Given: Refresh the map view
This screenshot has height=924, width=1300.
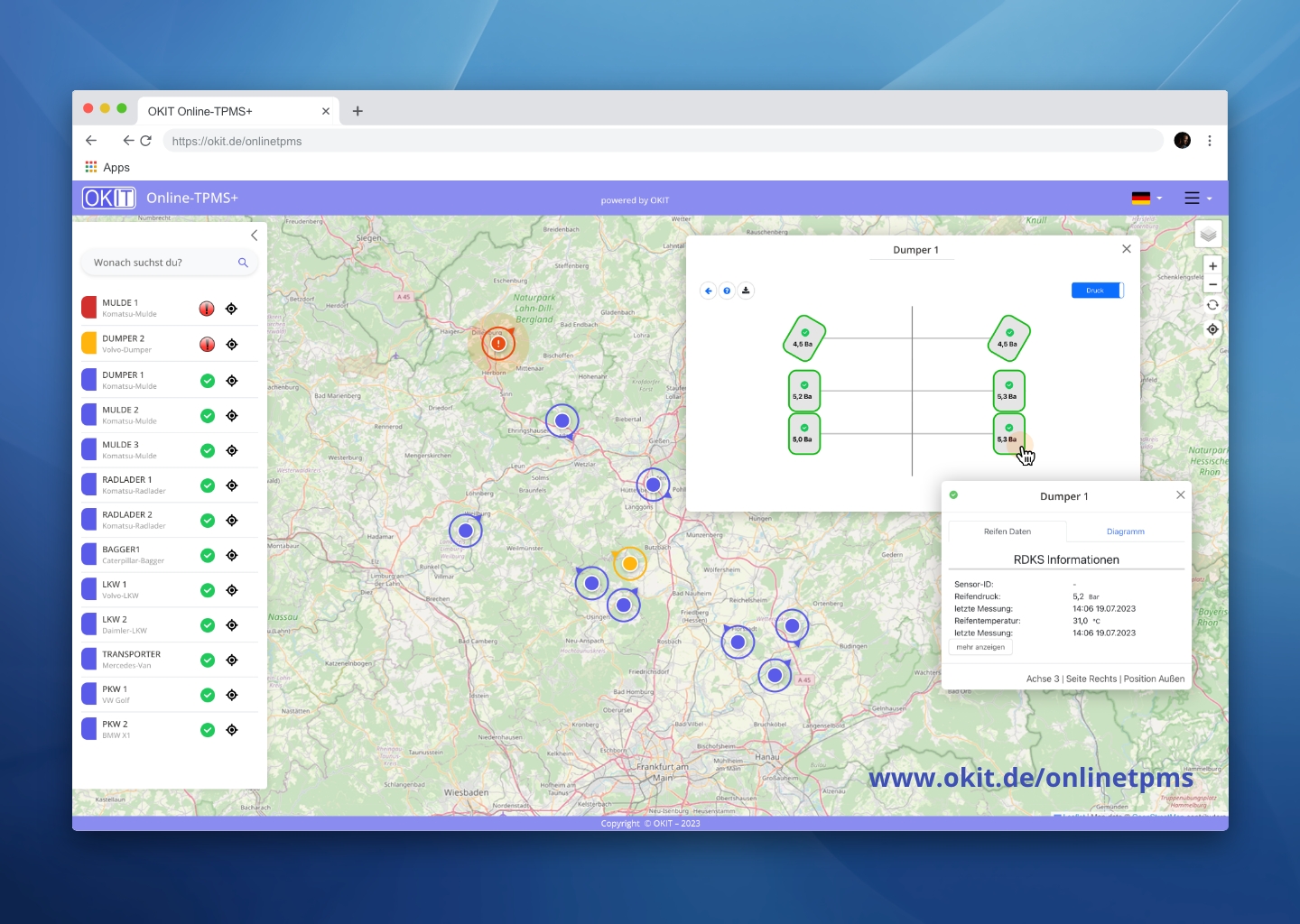Looking at the screenshot, I should coord(1212,305).
